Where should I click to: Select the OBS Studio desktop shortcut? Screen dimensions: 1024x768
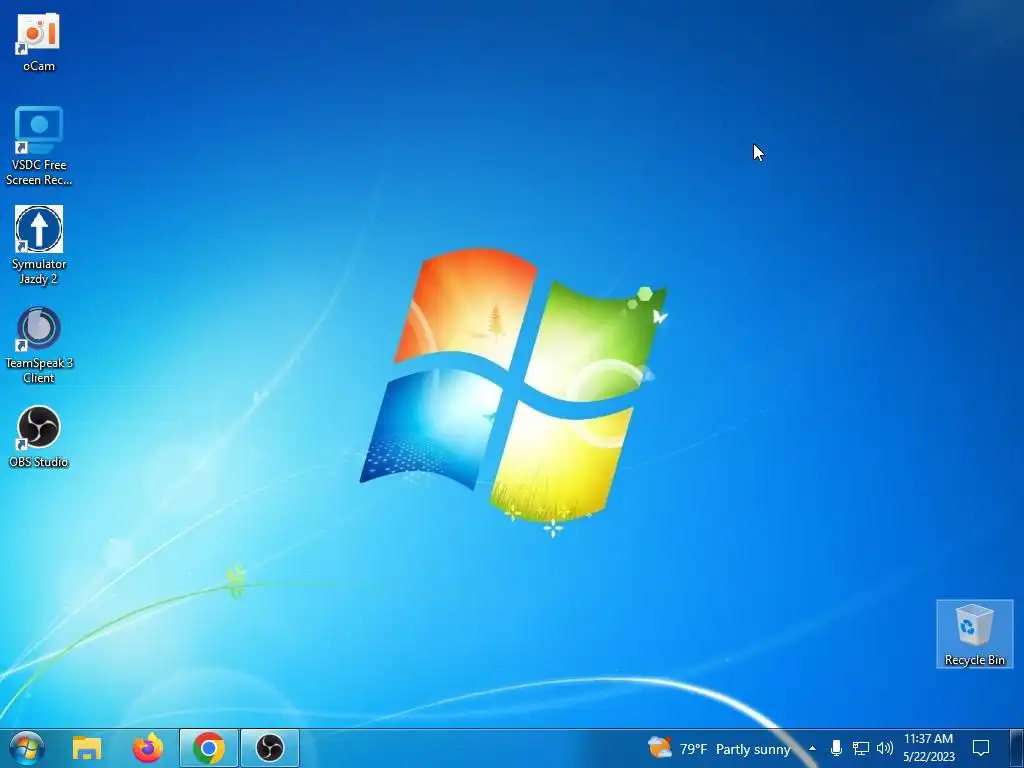pos(39,436)
